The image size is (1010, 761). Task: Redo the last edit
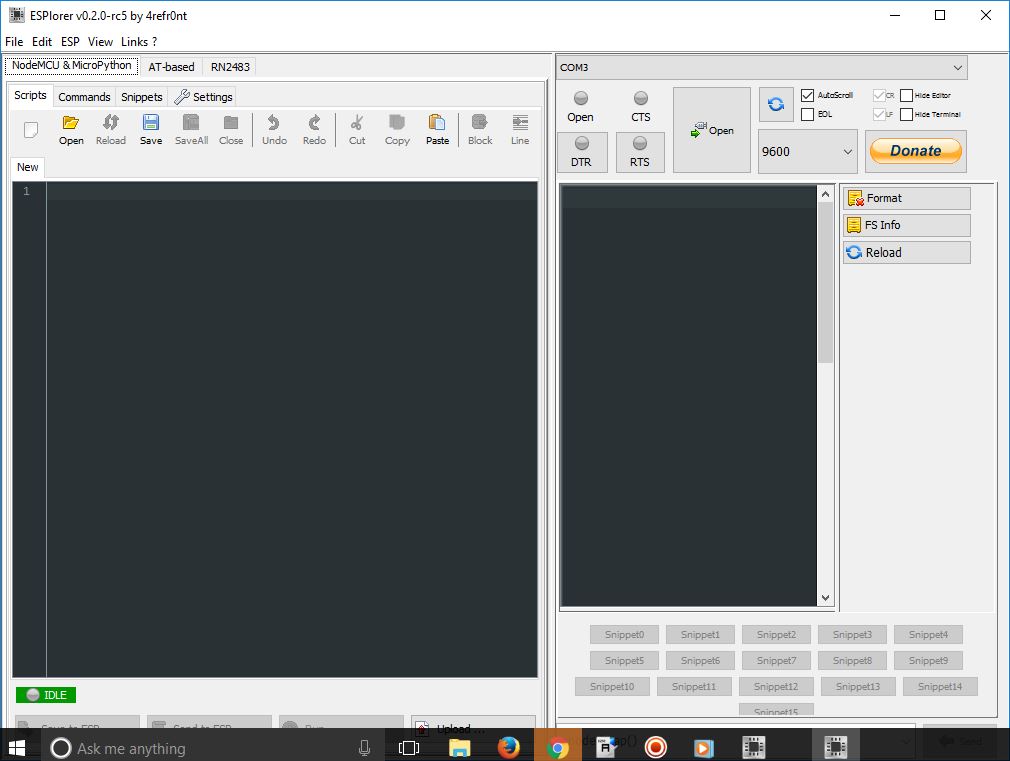click(x=314, y=130)
